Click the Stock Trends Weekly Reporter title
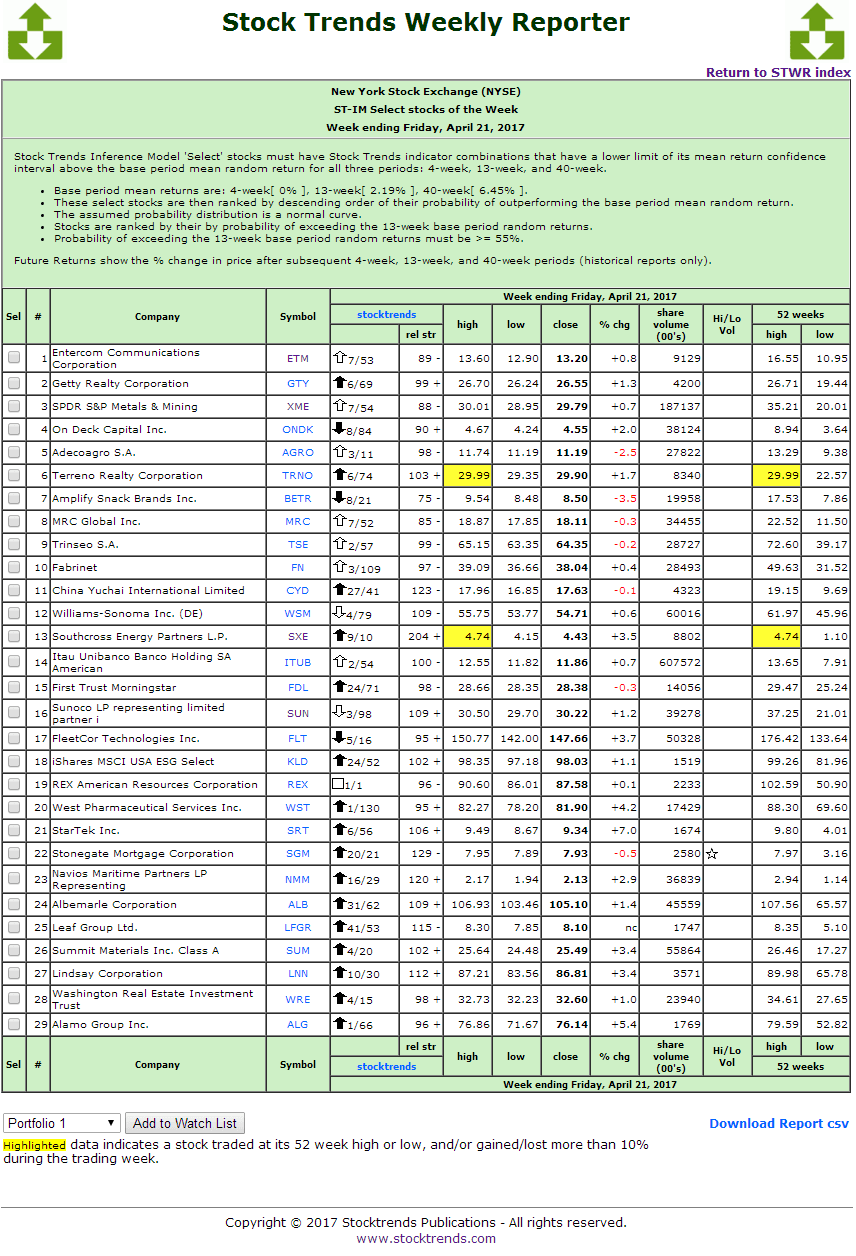This screenshot has width=856, height=1256. click(426, 22)
